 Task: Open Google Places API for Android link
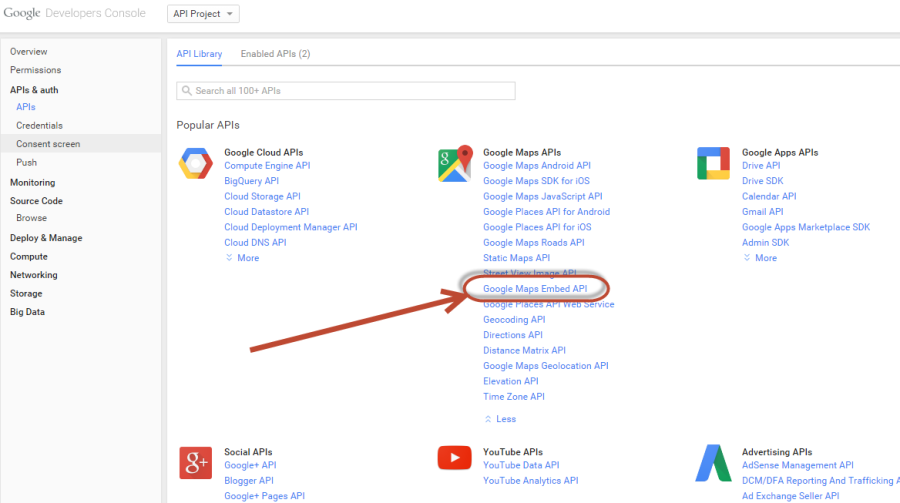(x=546, y=212)
